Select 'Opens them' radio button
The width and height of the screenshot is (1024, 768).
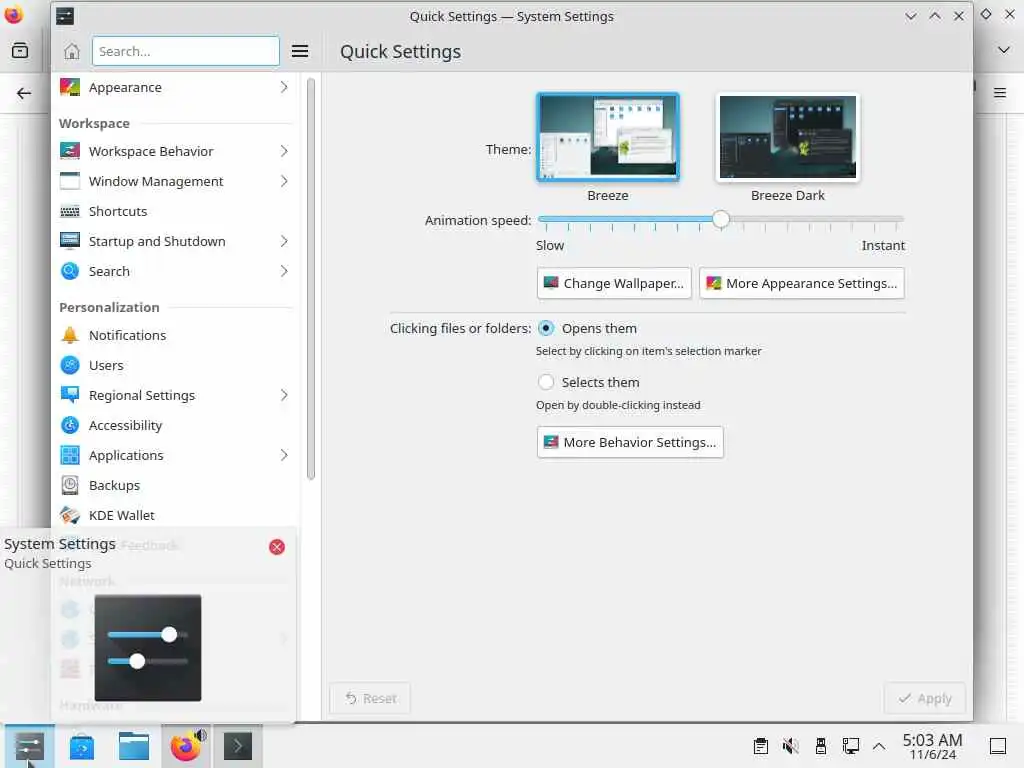[x=546, y=328]
